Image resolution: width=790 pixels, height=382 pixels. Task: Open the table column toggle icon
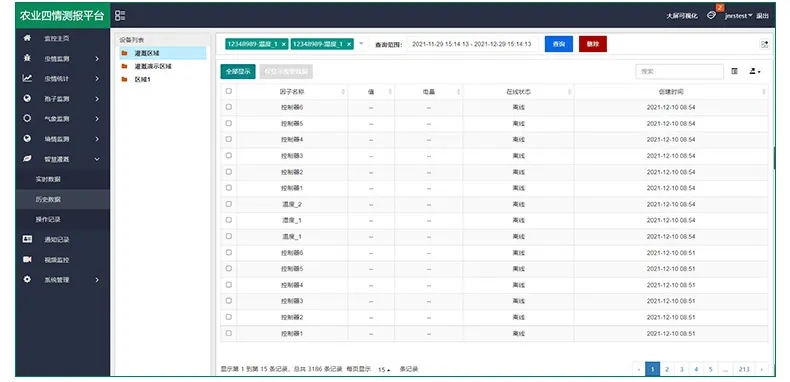735,72
